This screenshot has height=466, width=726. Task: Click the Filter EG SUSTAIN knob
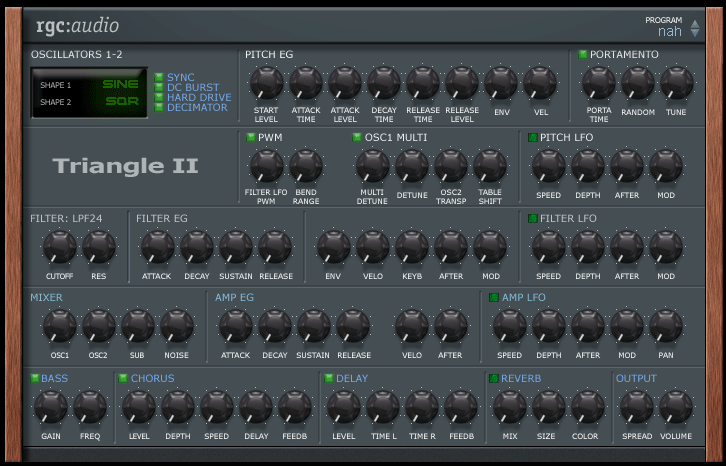[236, 247]
